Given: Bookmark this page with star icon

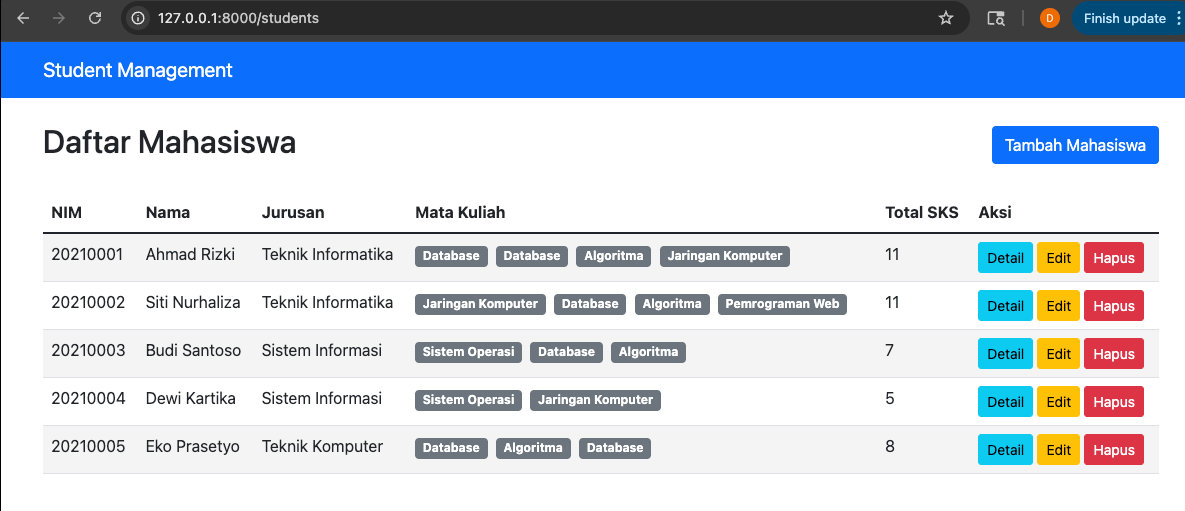Looking at the screenshot, I should click(x=945, y=18).
